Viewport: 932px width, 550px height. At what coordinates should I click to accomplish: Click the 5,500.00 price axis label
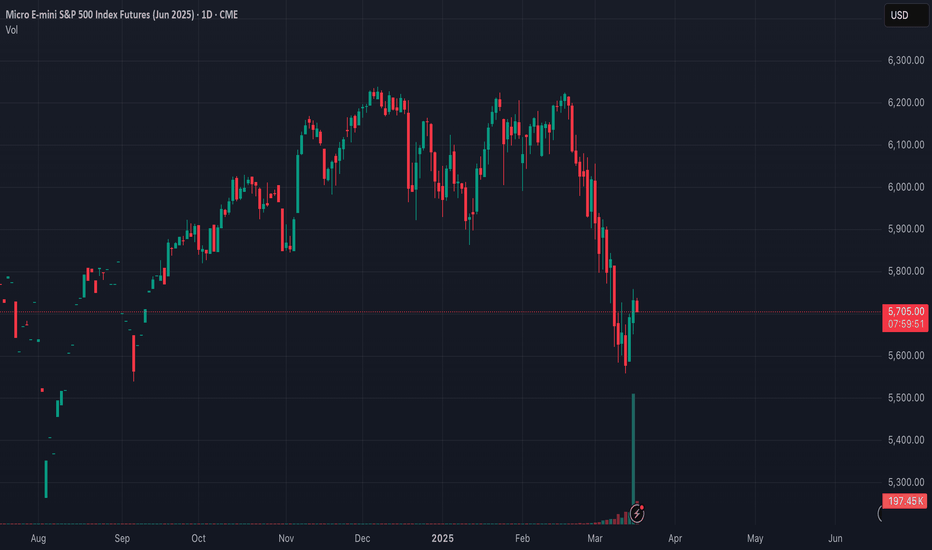906,397
